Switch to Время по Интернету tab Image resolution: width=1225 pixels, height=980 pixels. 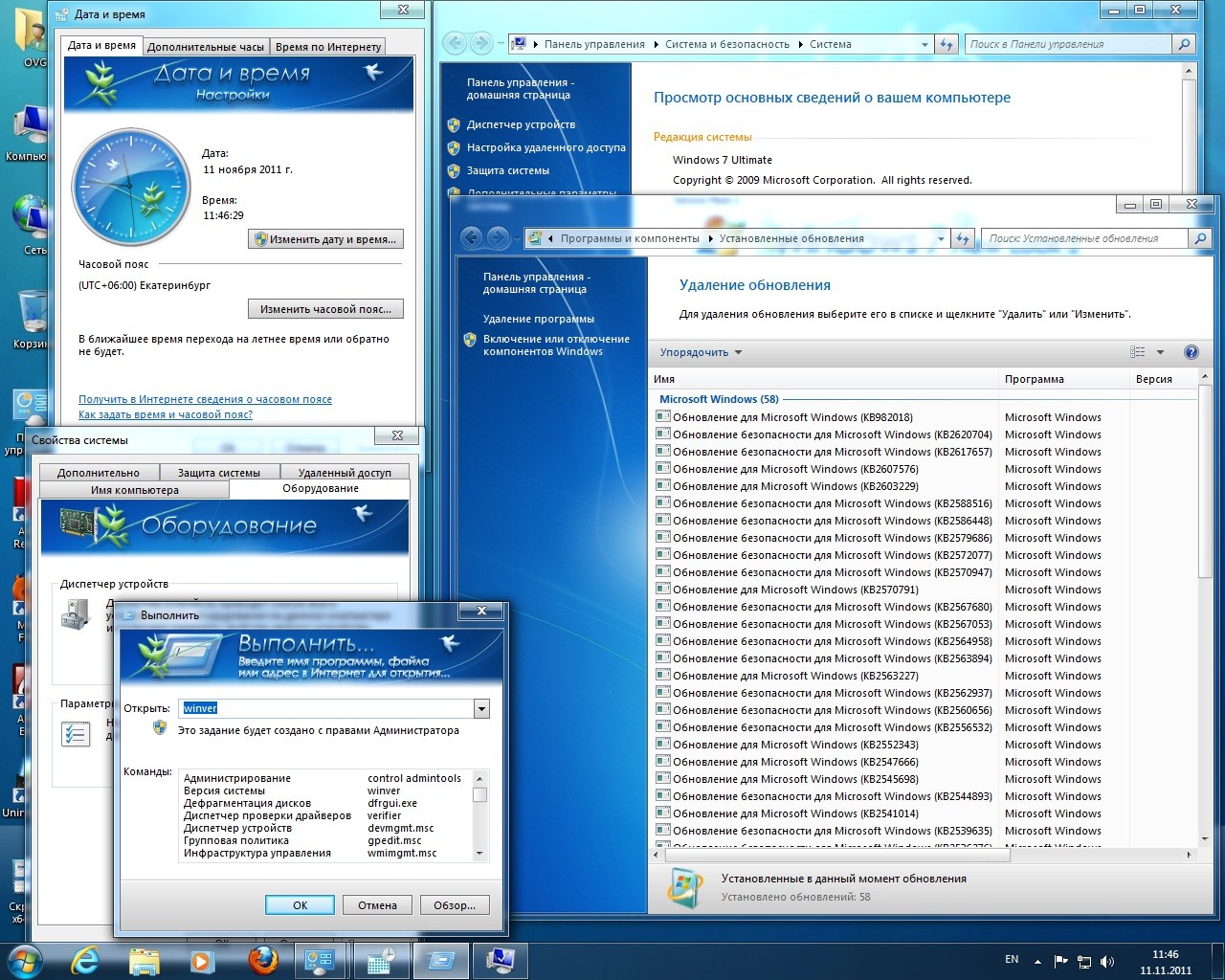pos(327,46)
